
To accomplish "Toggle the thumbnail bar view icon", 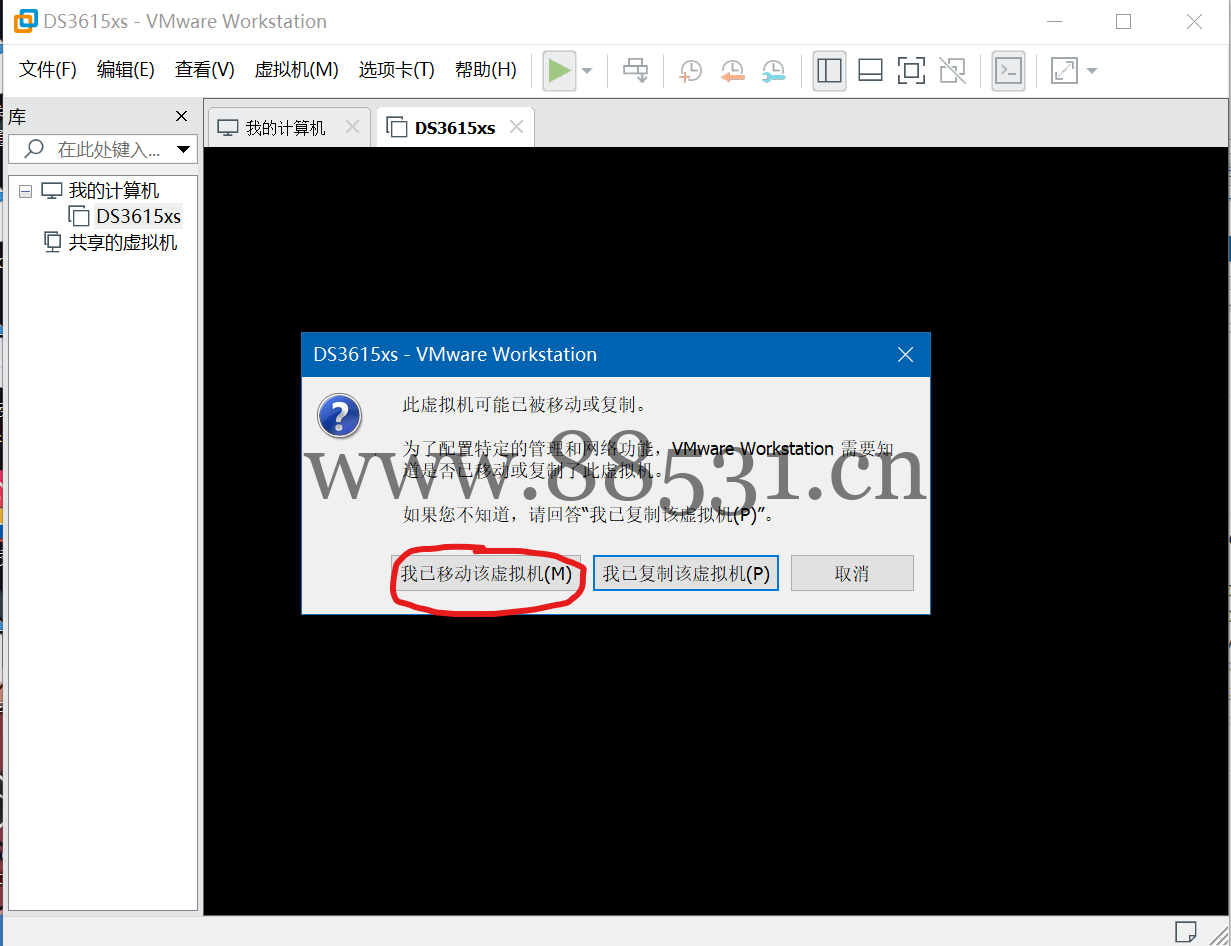I will (x=870, y=71).
